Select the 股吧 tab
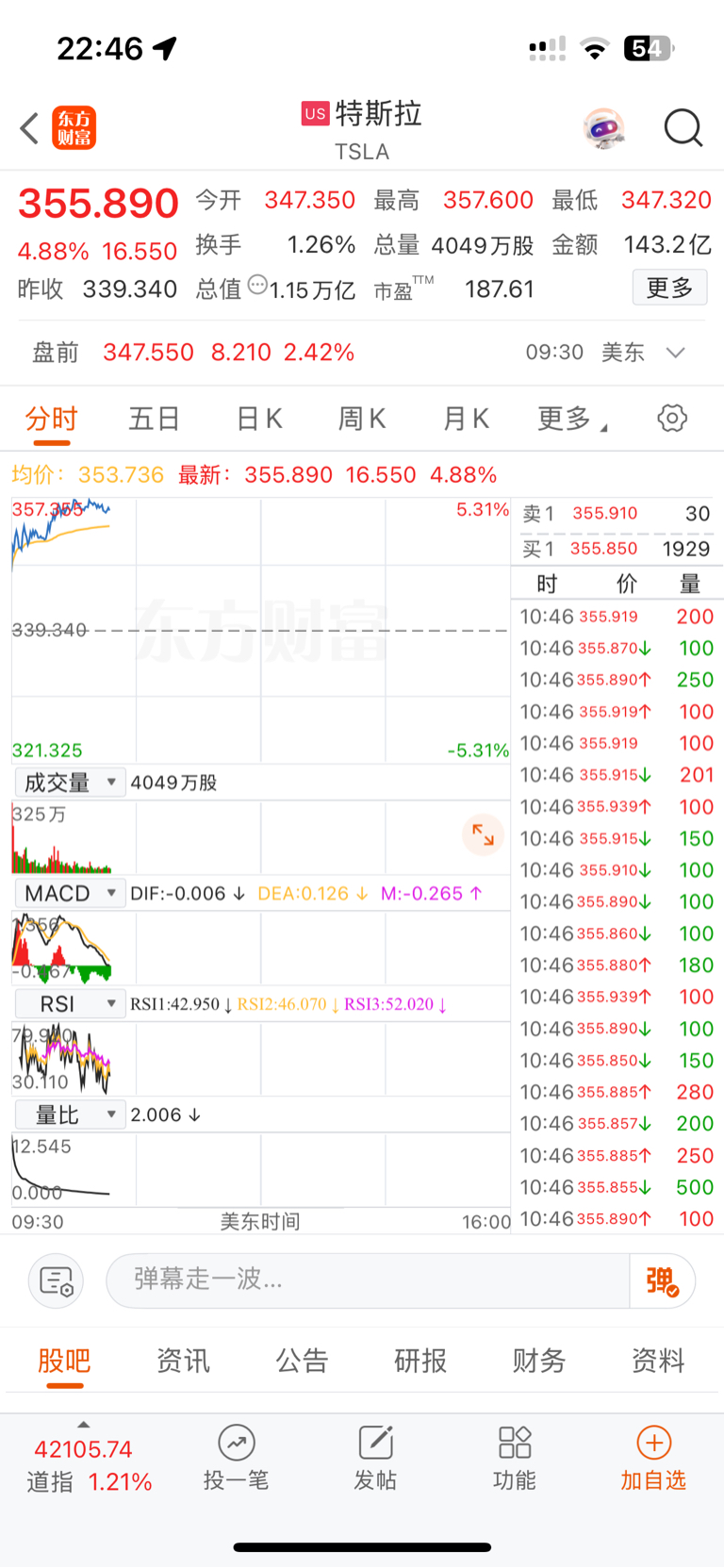The image size is (724, 1568). 64,1361
